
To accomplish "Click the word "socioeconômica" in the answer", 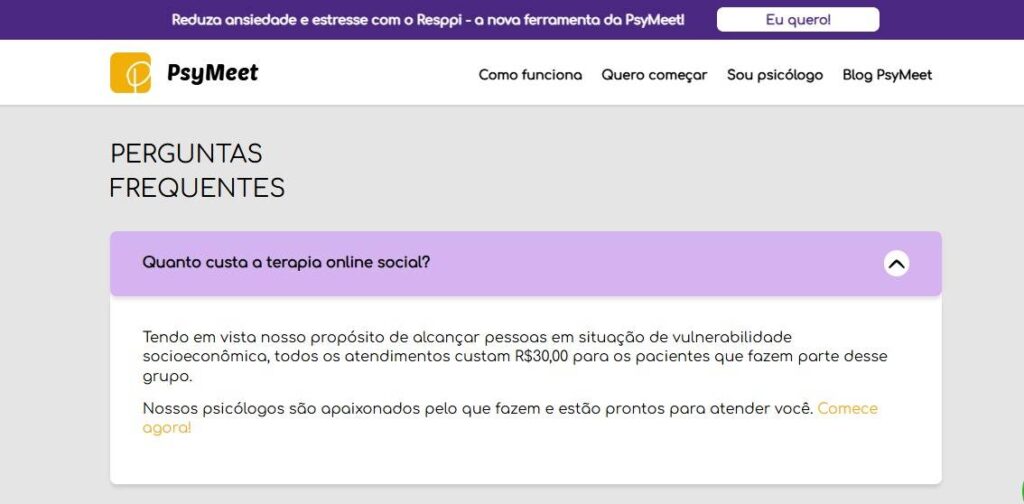I will point(203,356).
